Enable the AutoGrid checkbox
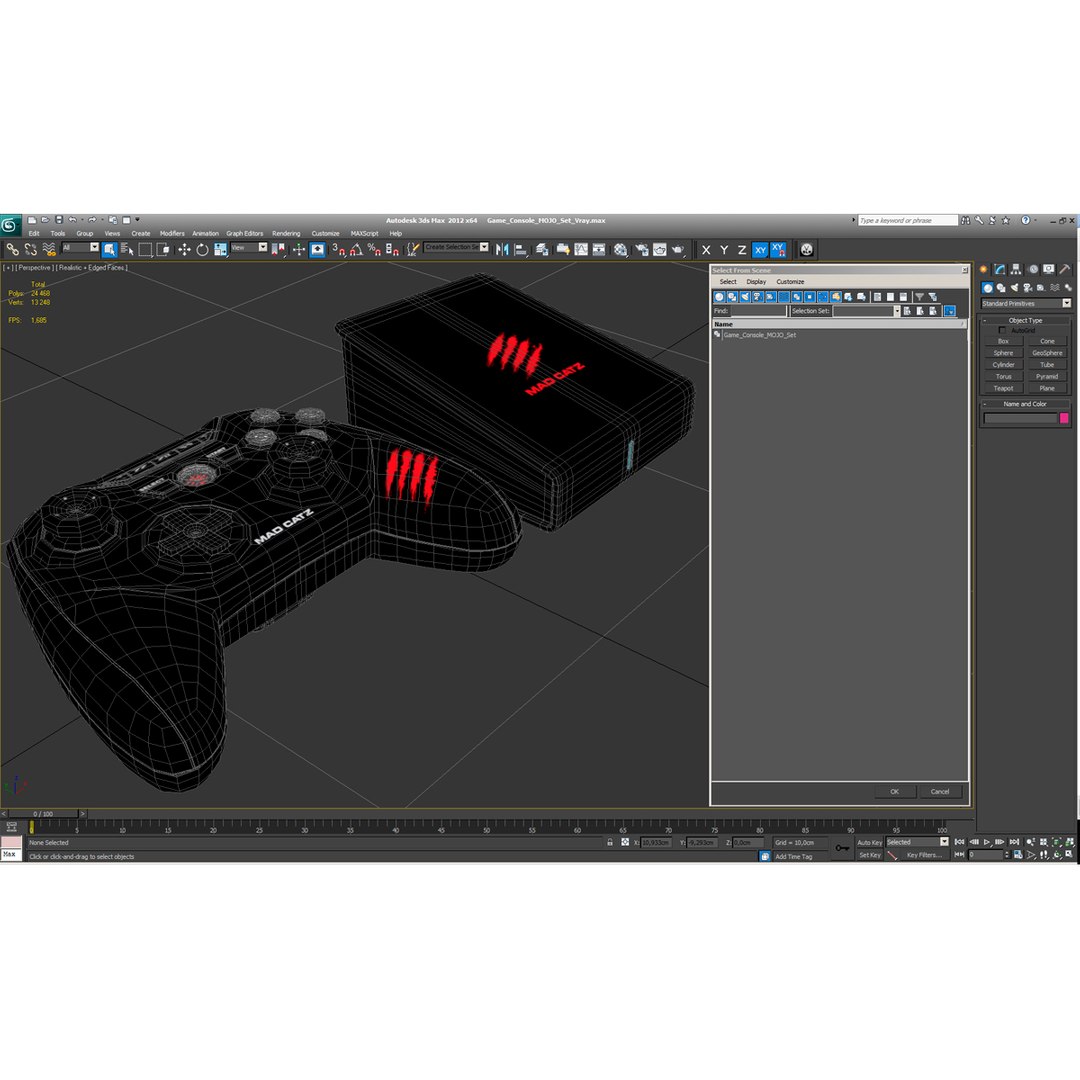 click(x=1002, y=331)
